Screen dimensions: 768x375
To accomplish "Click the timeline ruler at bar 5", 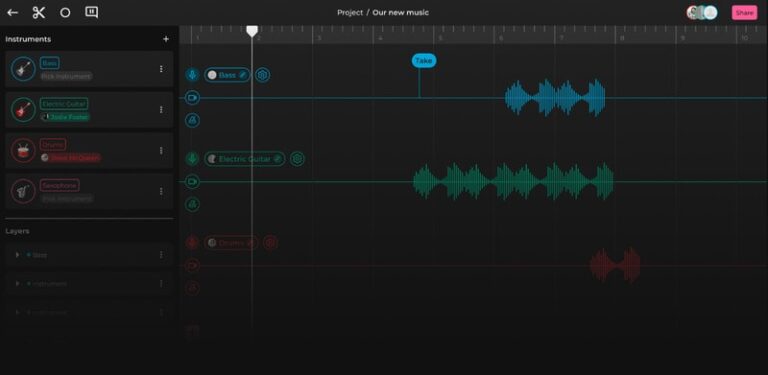I will pos(439,37).
